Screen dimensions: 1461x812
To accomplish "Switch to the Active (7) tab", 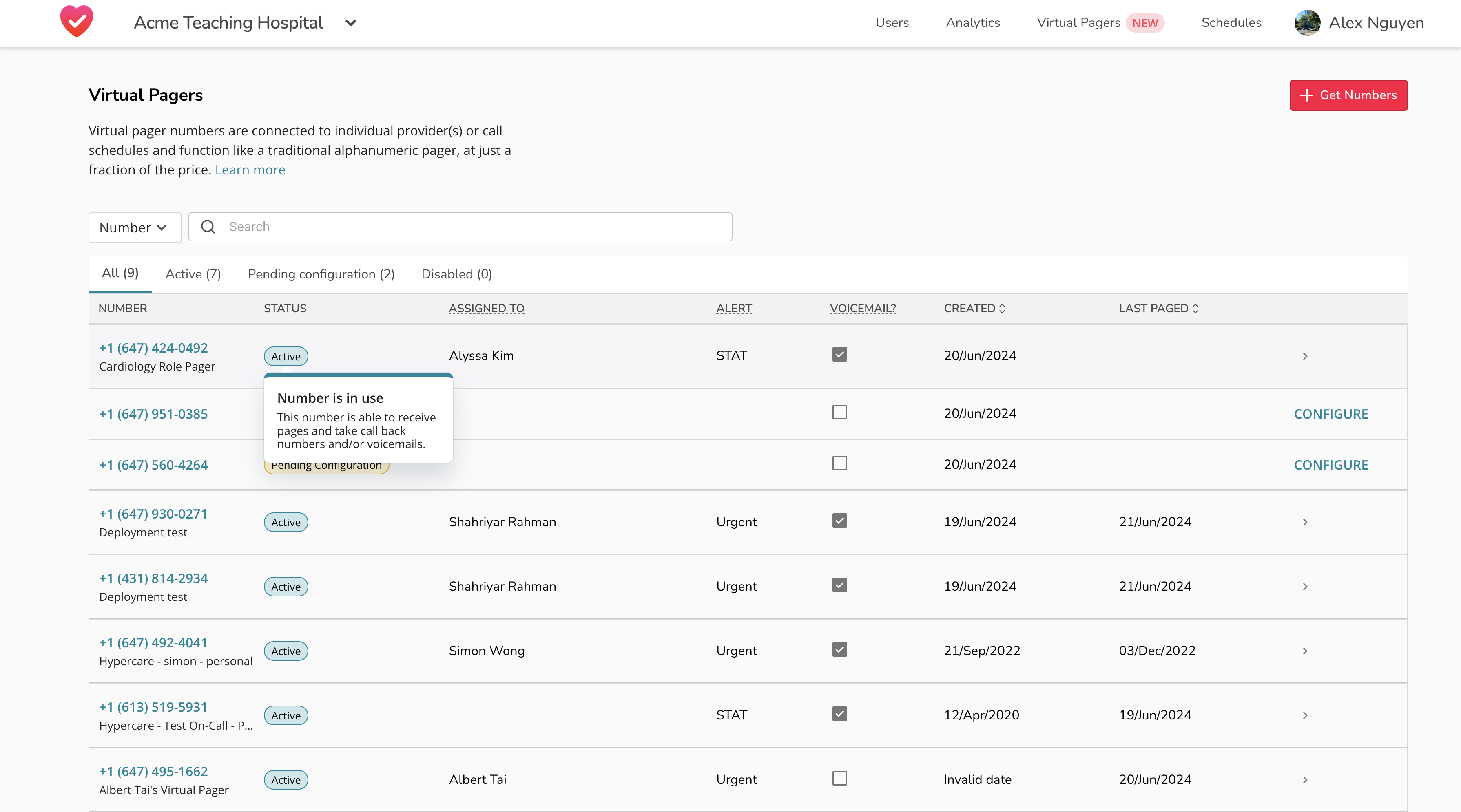I will tap(193, 274).
